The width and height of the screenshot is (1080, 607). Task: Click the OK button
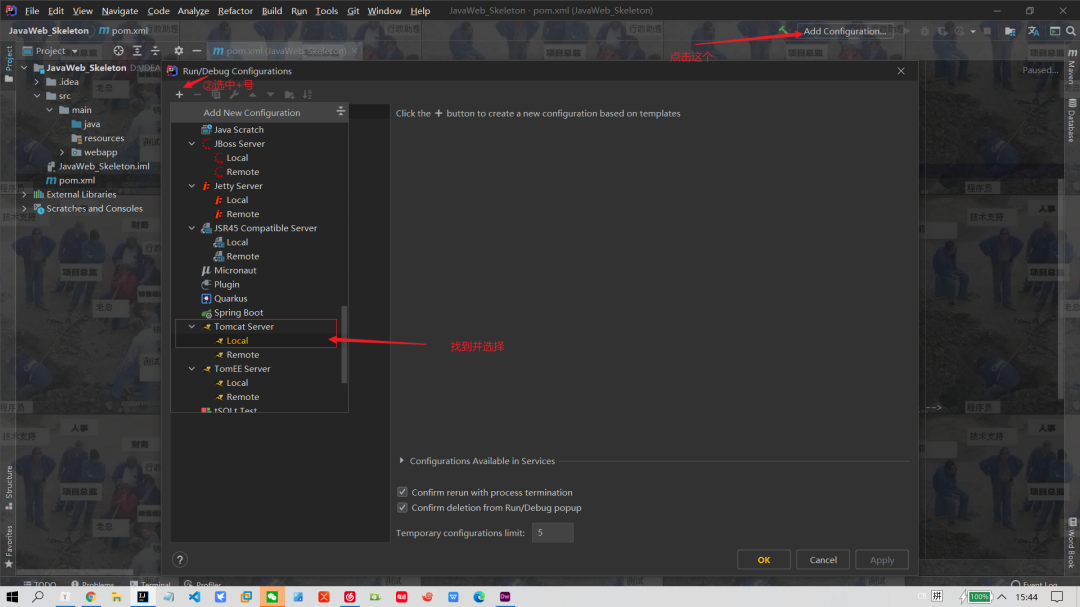[764, 559]
